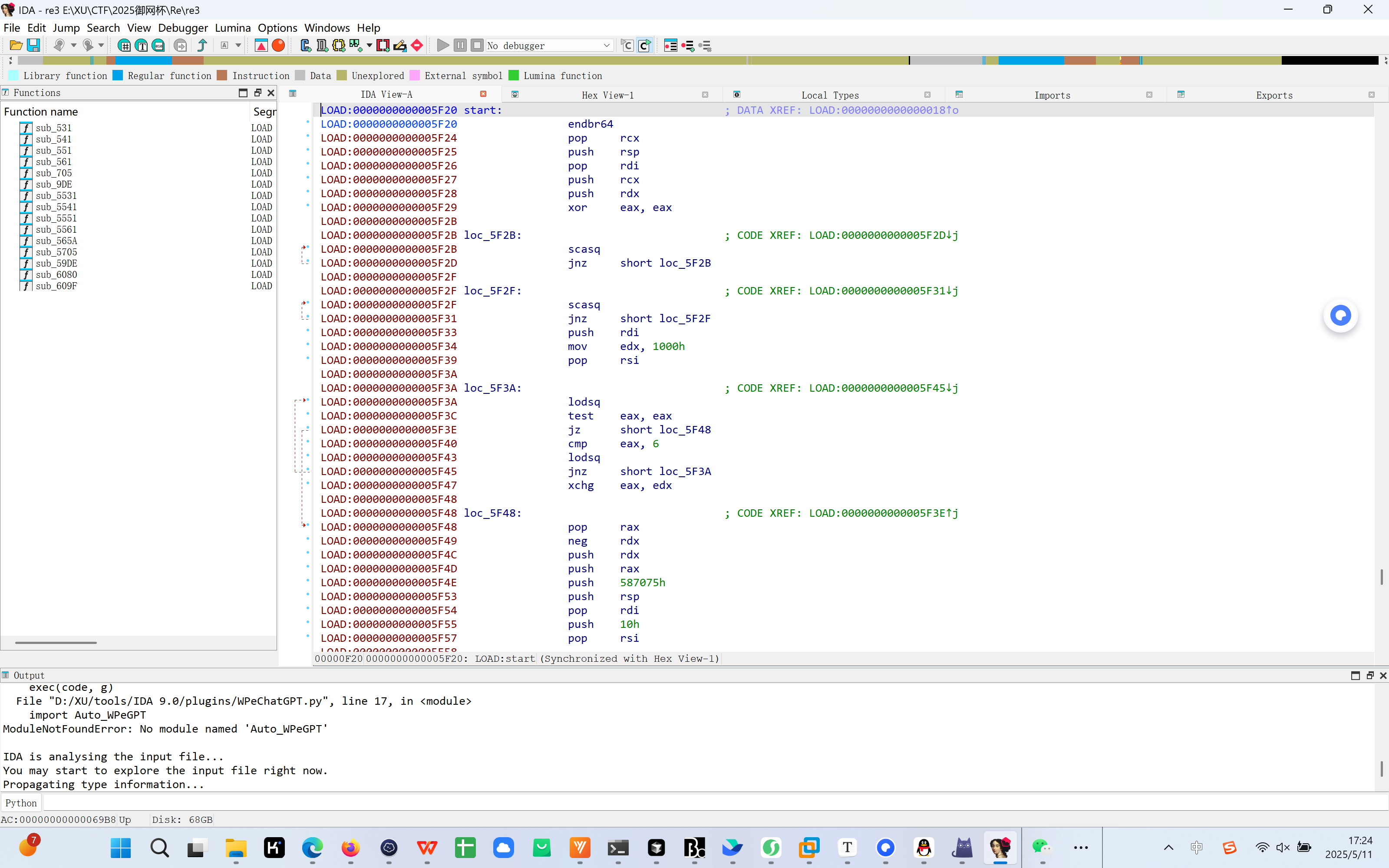Click the pencil edit toolbar icon

400,45
